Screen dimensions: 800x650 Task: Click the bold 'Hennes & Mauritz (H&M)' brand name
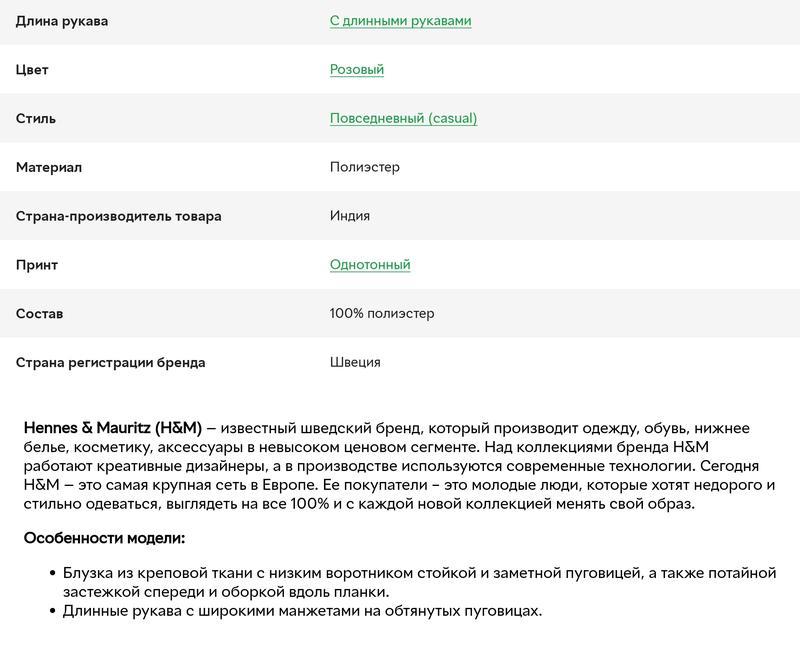coord(112,428)
